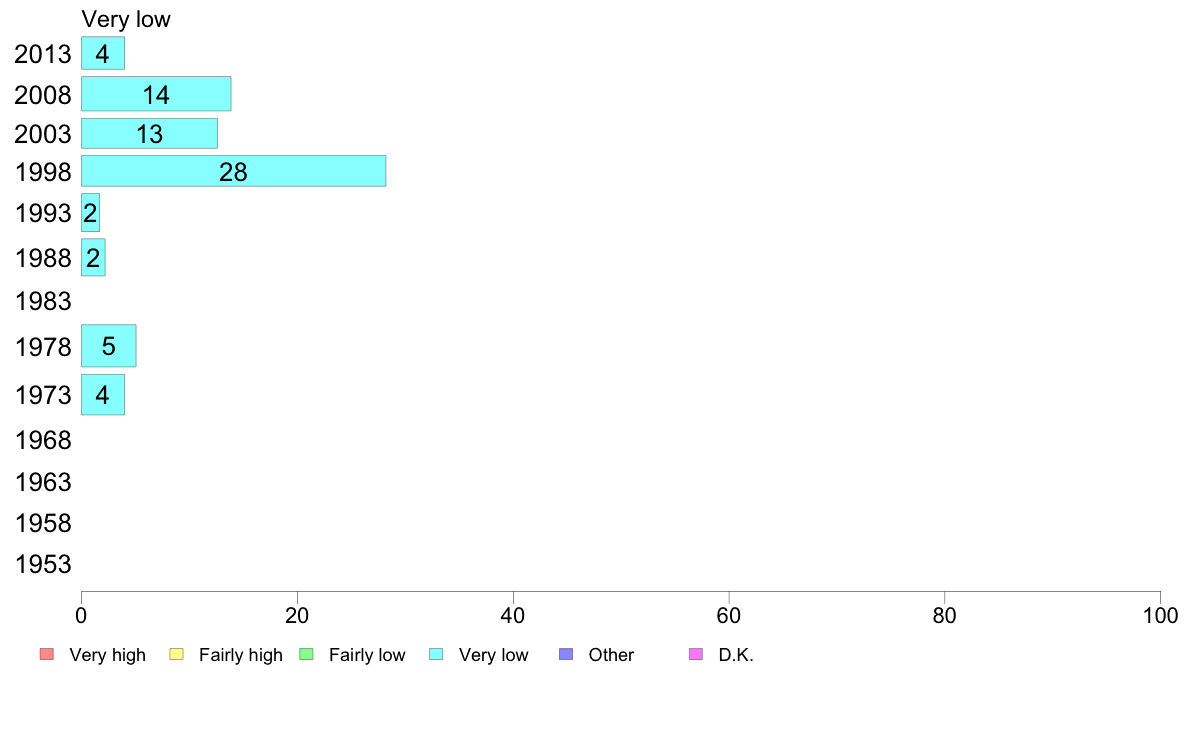Select the 1978 bar showing 5
The width and height of the screenshot is (1188, 736).
point(108,346)
